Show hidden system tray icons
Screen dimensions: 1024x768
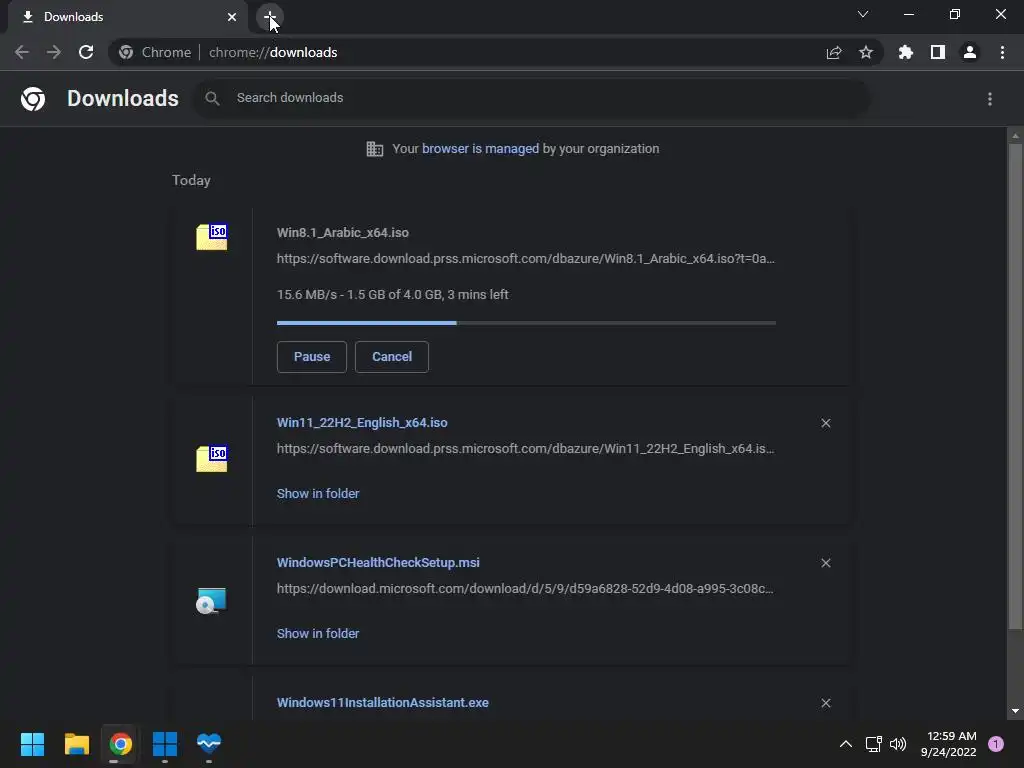tap(846, 744)
